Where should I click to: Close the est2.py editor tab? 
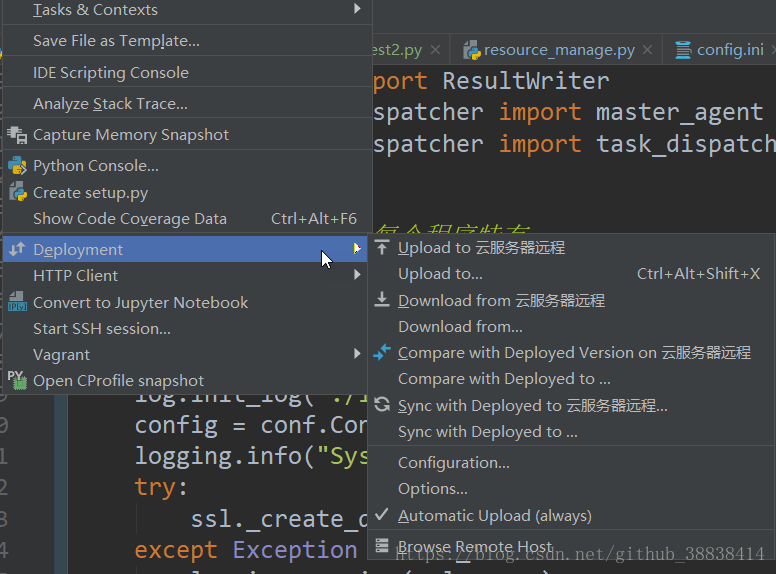pos(436,50)
